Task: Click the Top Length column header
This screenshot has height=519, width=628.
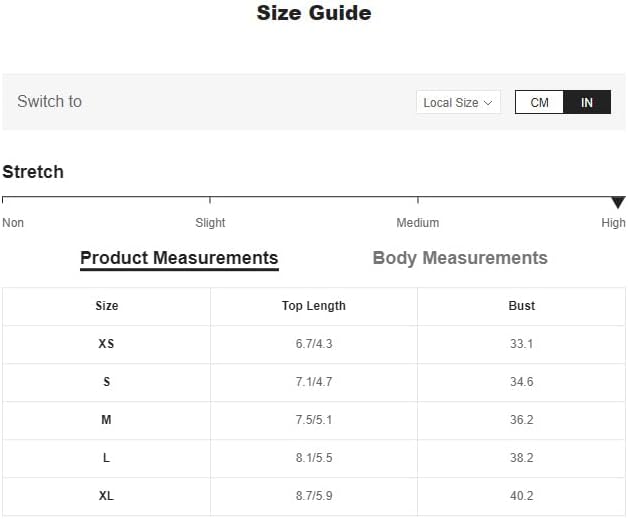Action: pos(313,306)
